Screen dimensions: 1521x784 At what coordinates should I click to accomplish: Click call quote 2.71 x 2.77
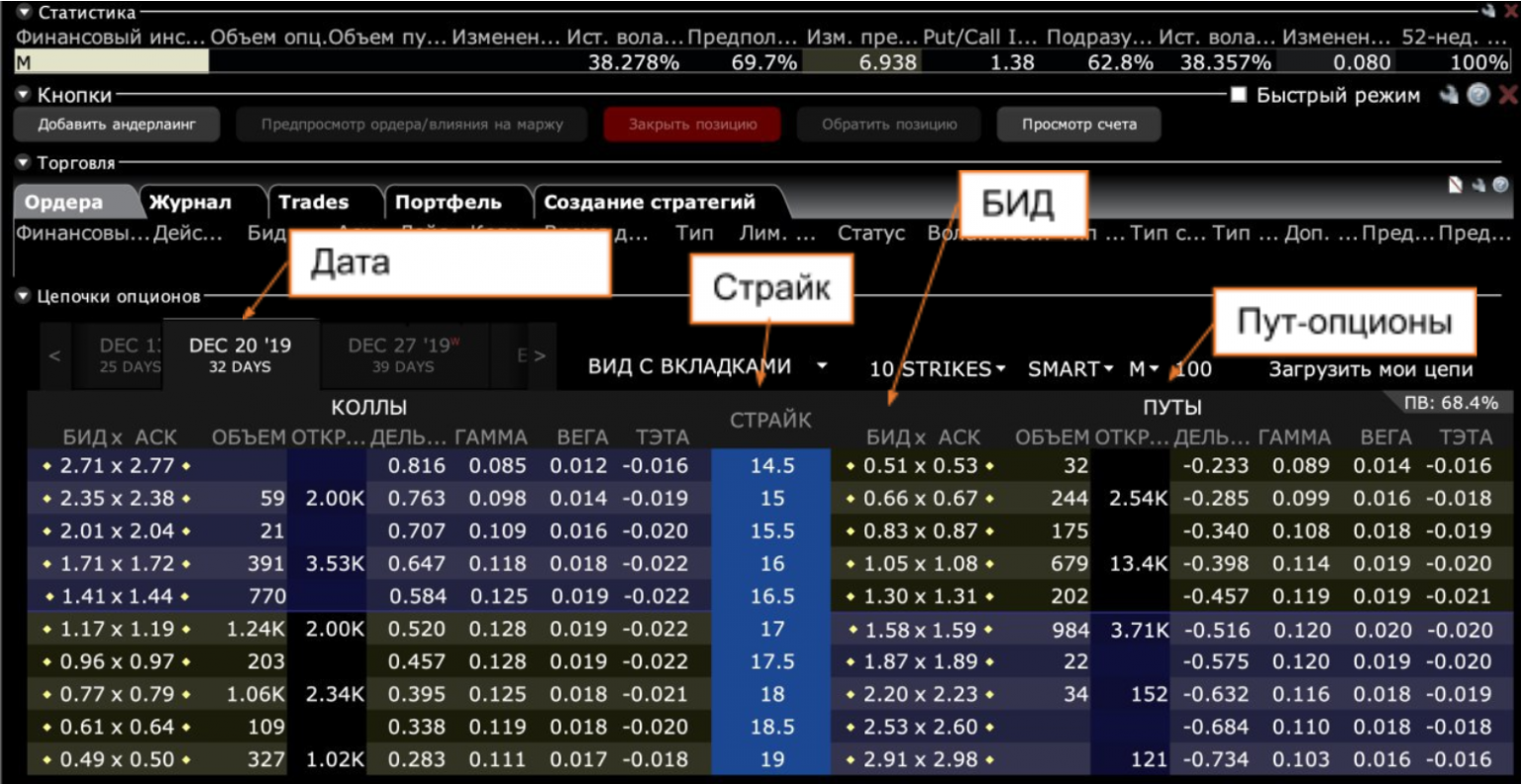(117, 465)
